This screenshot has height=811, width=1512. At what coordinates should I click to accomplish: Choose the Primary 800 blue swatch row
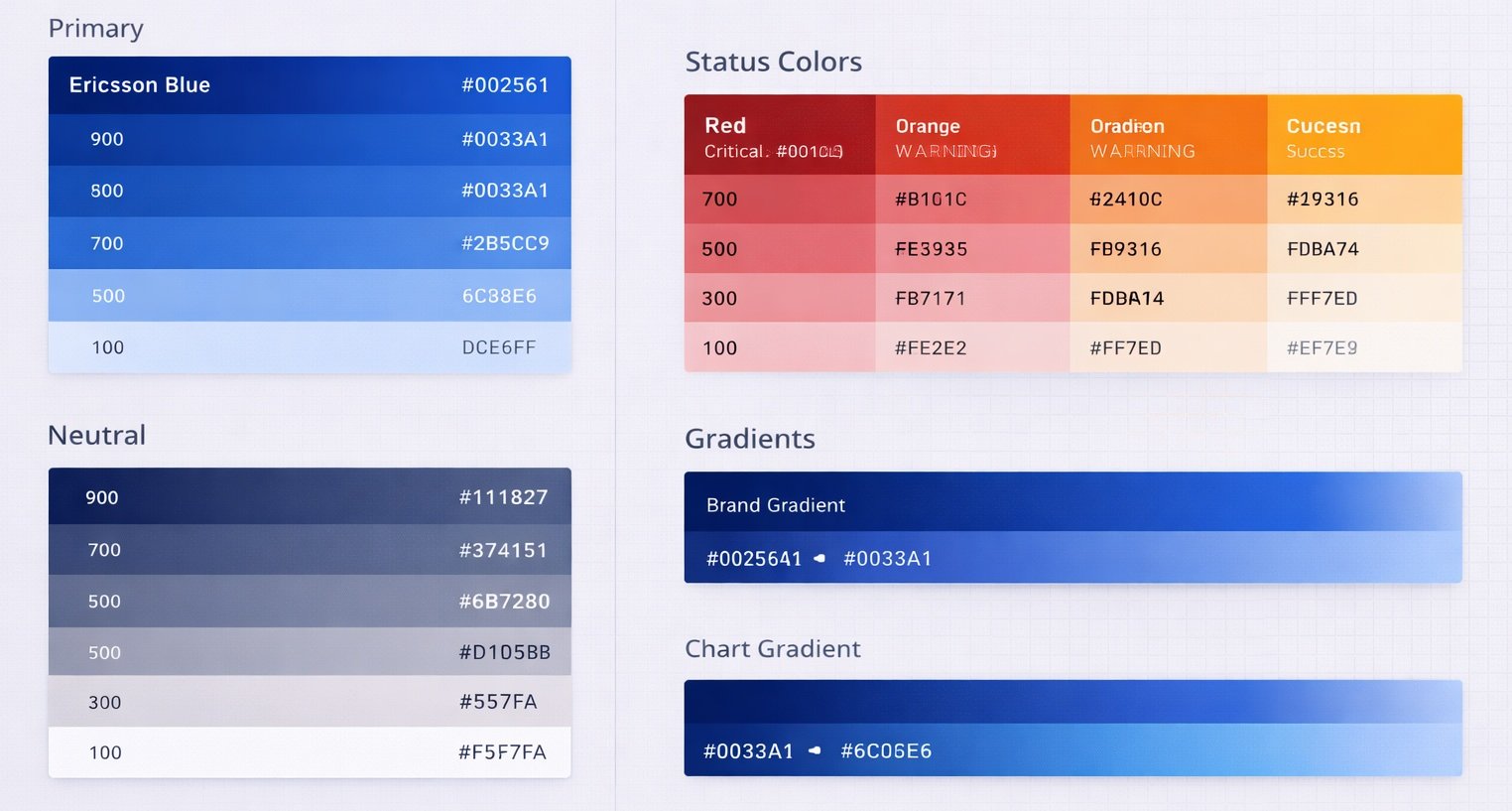(x=310, y=192)
